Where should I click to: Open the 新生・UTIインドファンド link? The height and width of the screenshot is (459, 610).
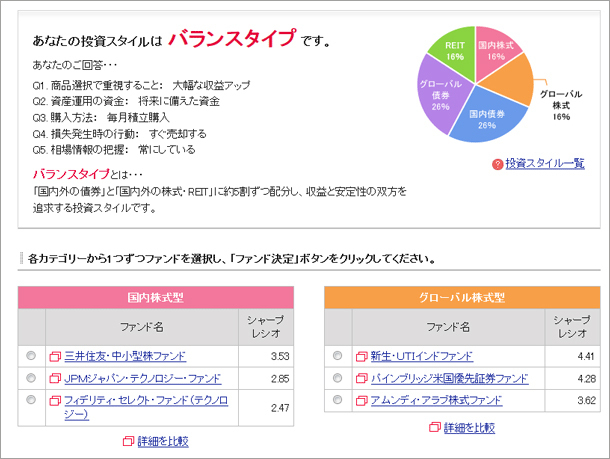pyautogui.click(x=422, y=356)
